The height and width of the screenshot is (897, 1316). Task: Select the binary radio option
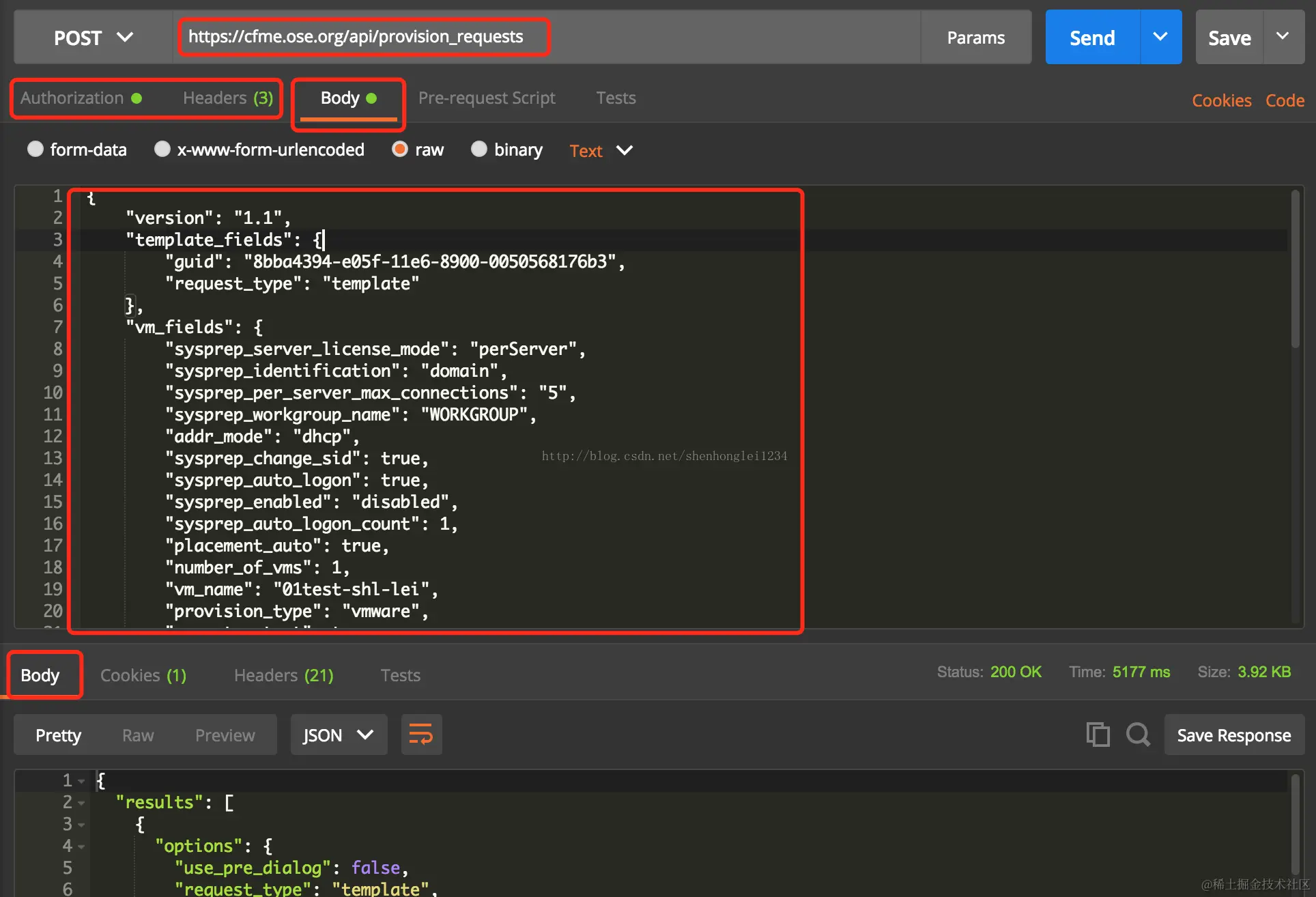pos(479,149)
